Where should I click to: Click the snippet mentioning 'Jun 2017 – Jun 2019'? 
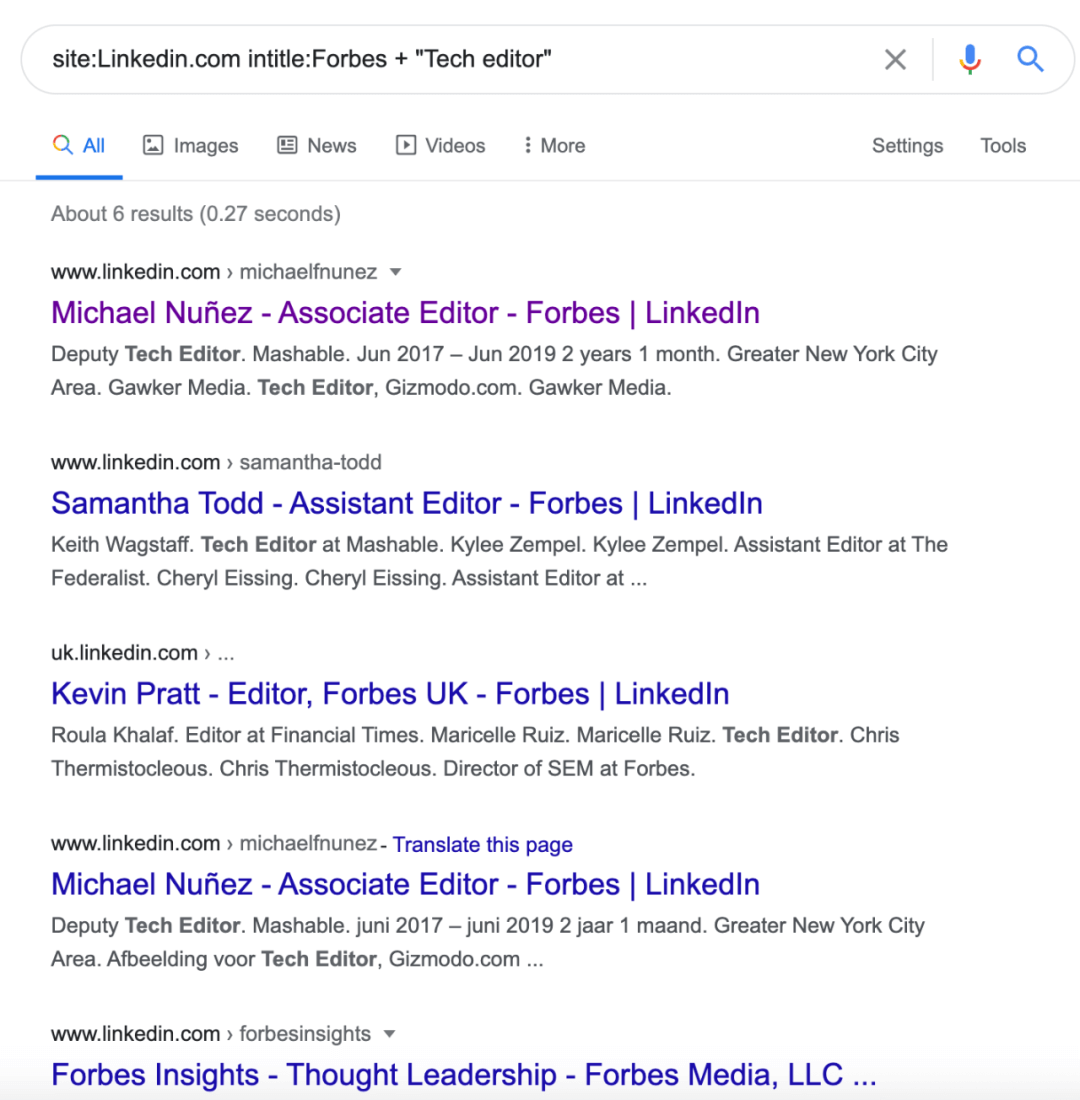(x=494, y=370)
